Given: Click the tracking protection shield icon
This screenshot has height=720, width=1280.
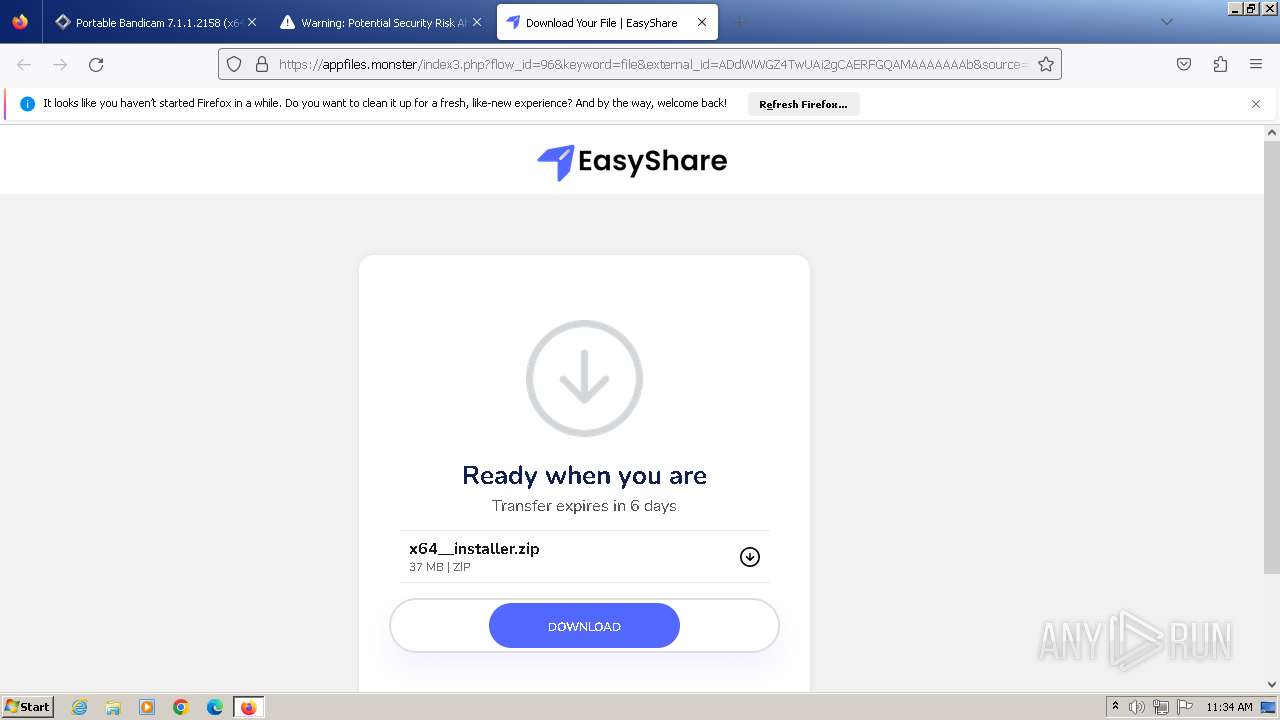Looking at the screenshot, I should pyautogui.click(x=234, y=64).
